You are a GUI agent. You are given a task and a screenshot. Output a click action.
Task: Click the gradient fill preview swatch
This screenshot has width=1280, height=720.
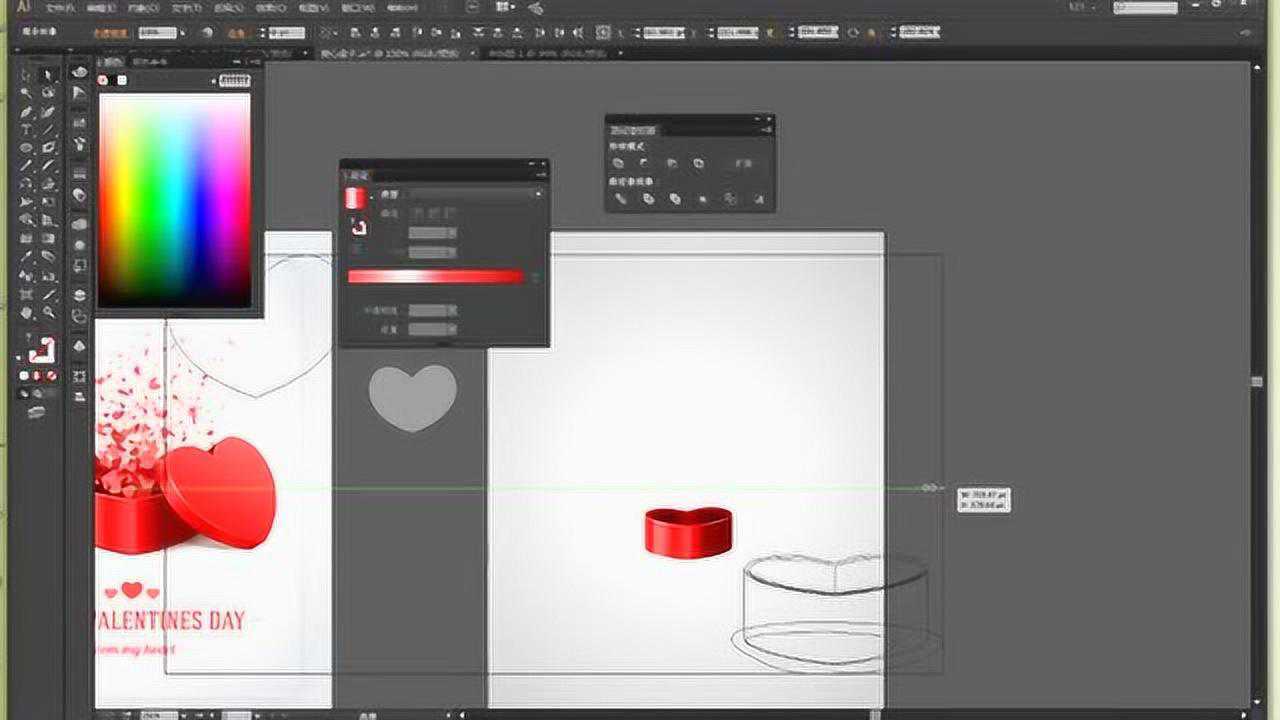coord(355,197)
